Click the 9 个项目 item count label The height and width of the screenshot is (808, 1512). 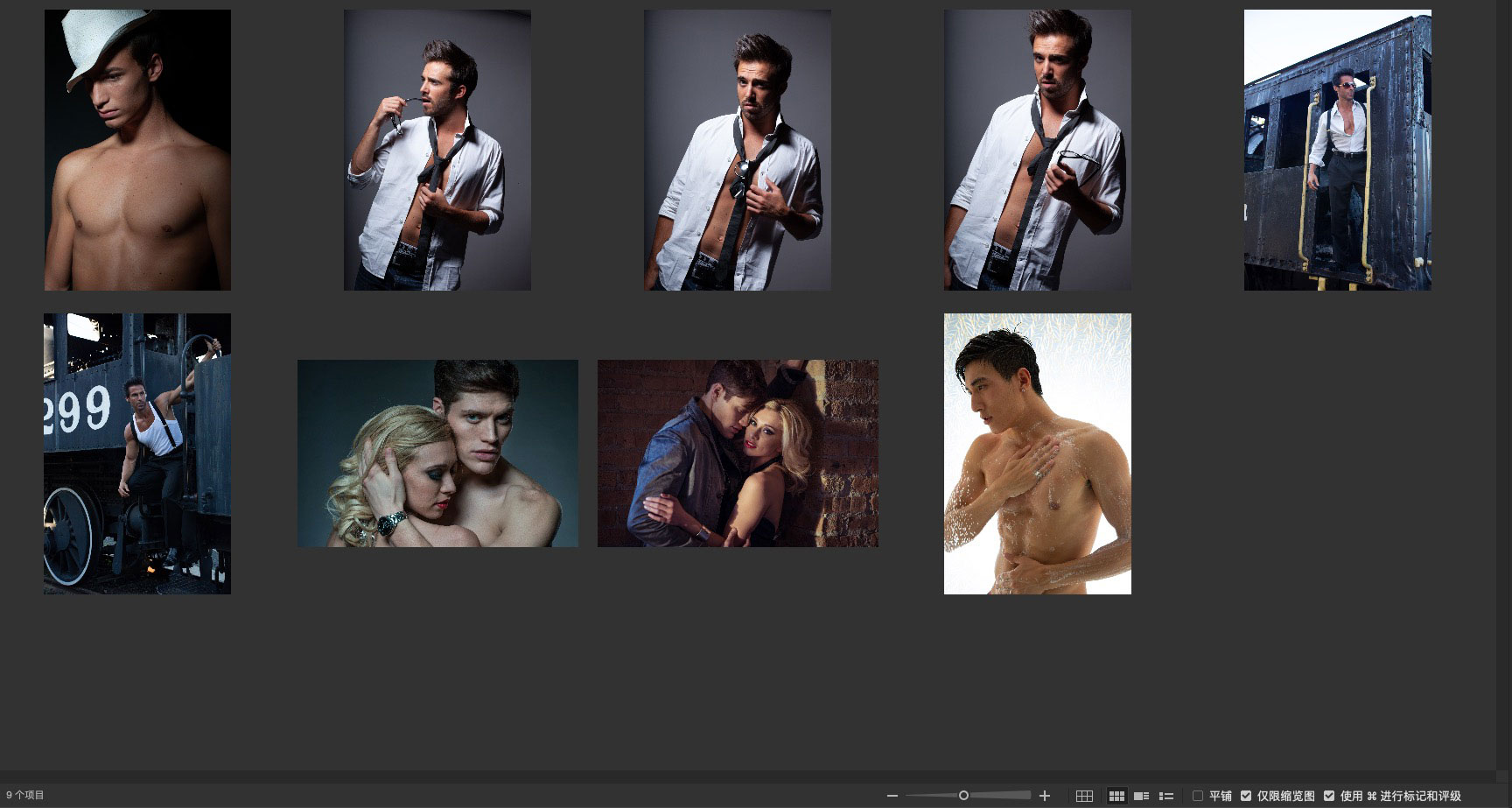tap(25, 796)
